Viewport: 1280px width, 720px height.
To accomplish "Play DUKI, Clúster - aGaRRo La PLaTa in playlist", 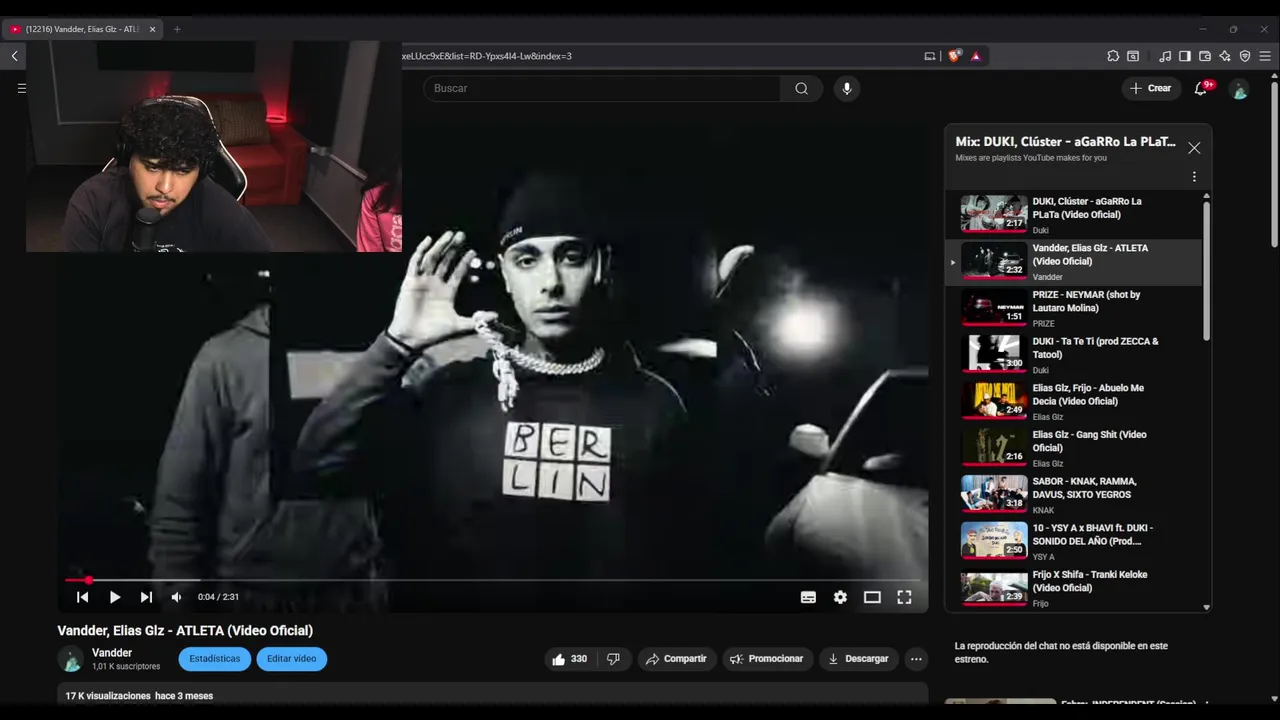I will [1074, 214].
